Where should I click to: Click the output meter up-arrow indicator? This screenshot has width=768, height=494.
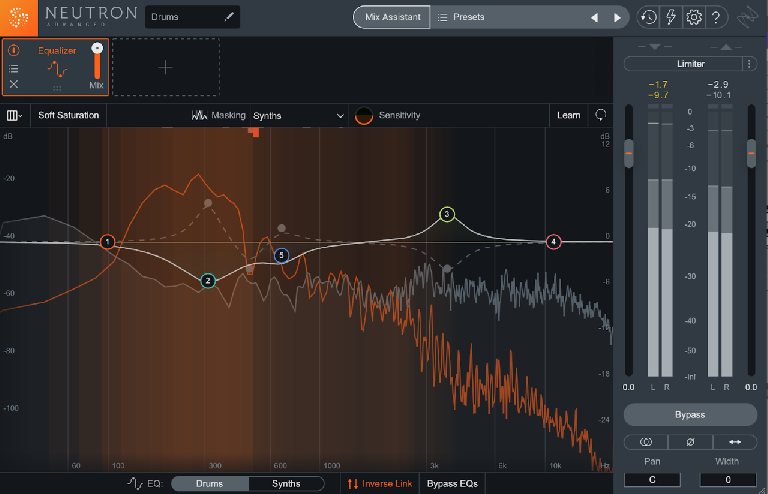(726, 47)
